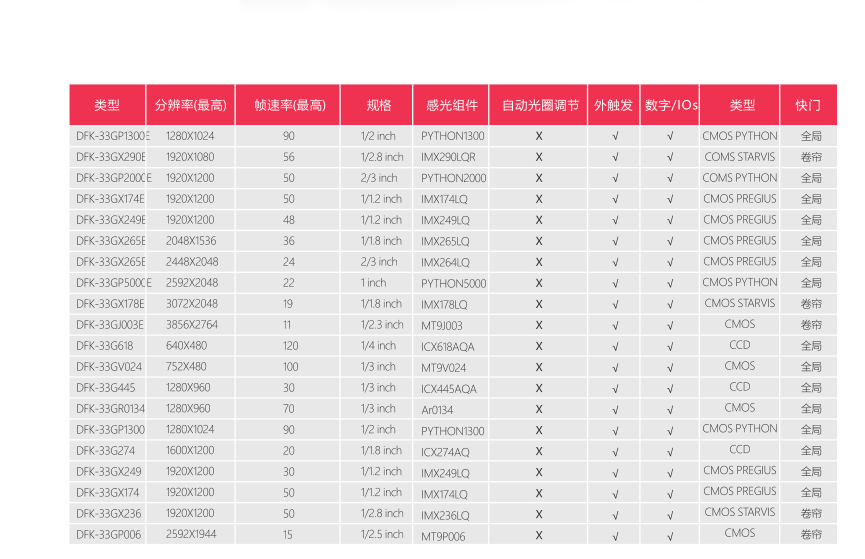
Task: Click the 分辨率(最高) column header
Action: coord(190,105)
